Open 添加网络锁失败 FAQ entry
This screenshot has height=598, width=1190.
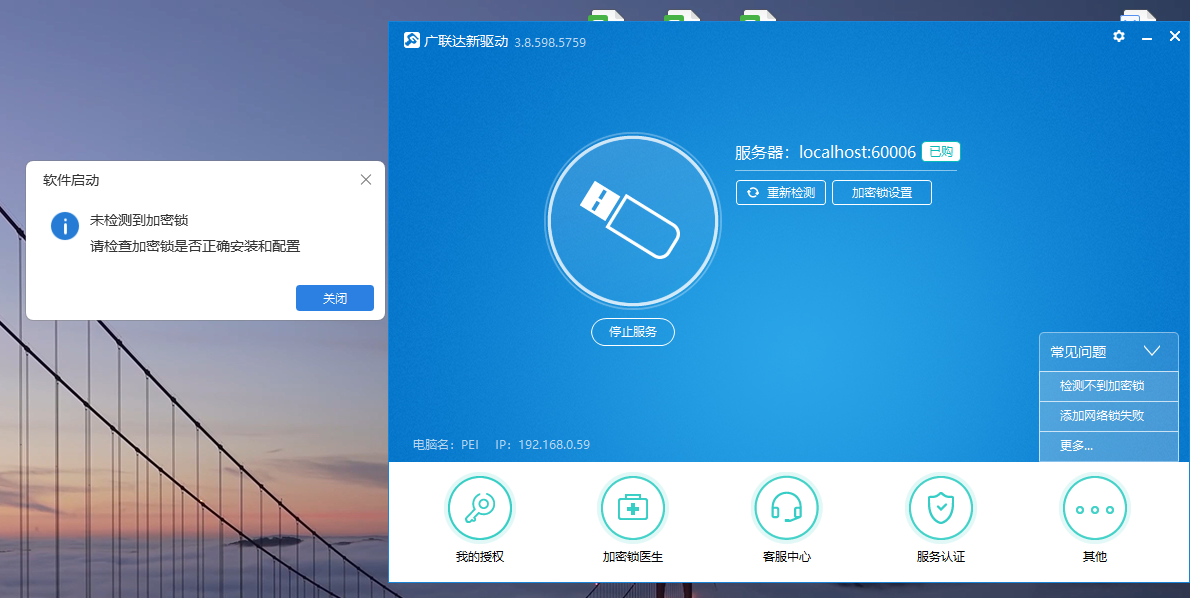tap(1109, 416)
